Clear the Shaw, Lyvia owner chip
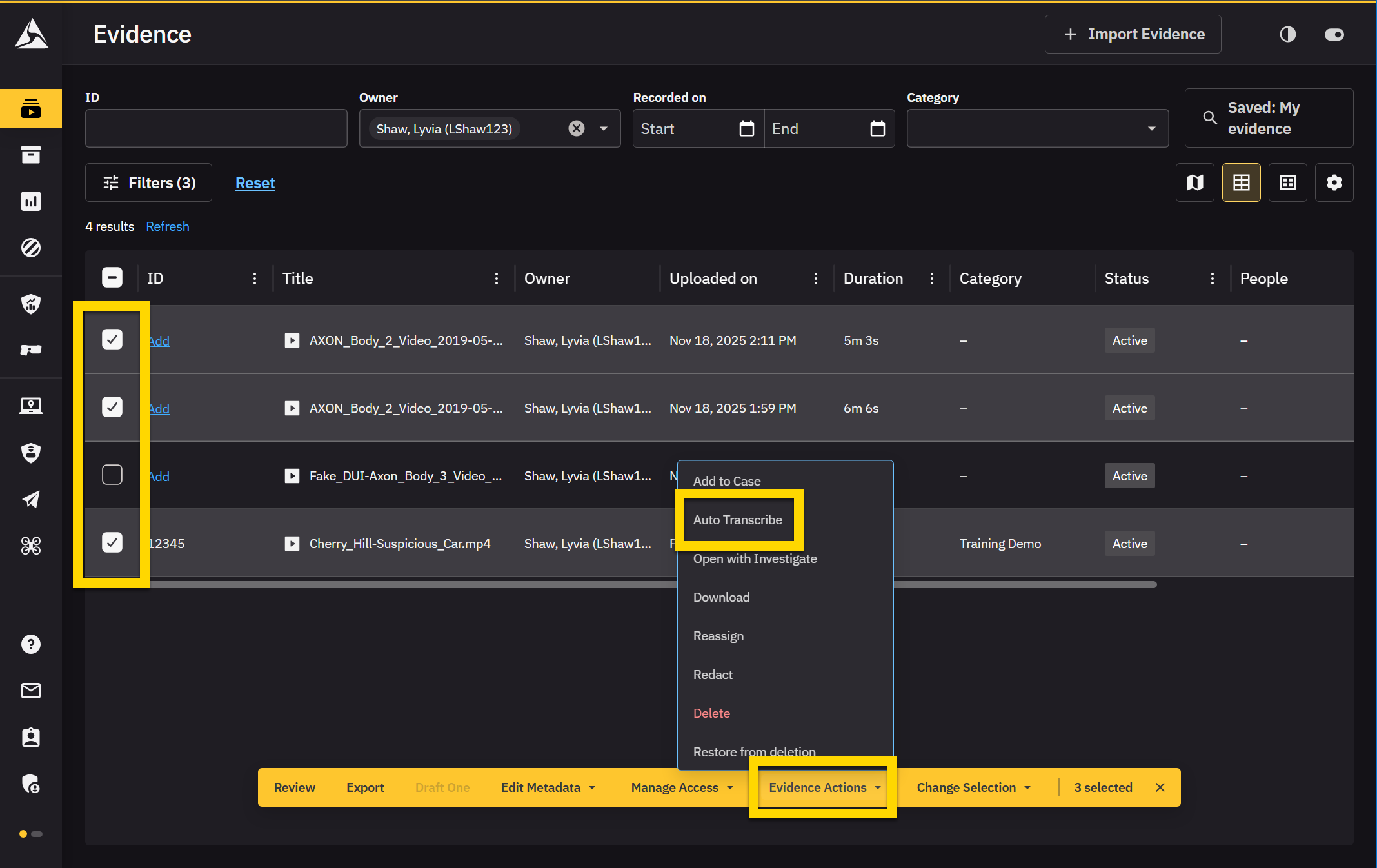The image size is (1377, 868). pos(576,128)
